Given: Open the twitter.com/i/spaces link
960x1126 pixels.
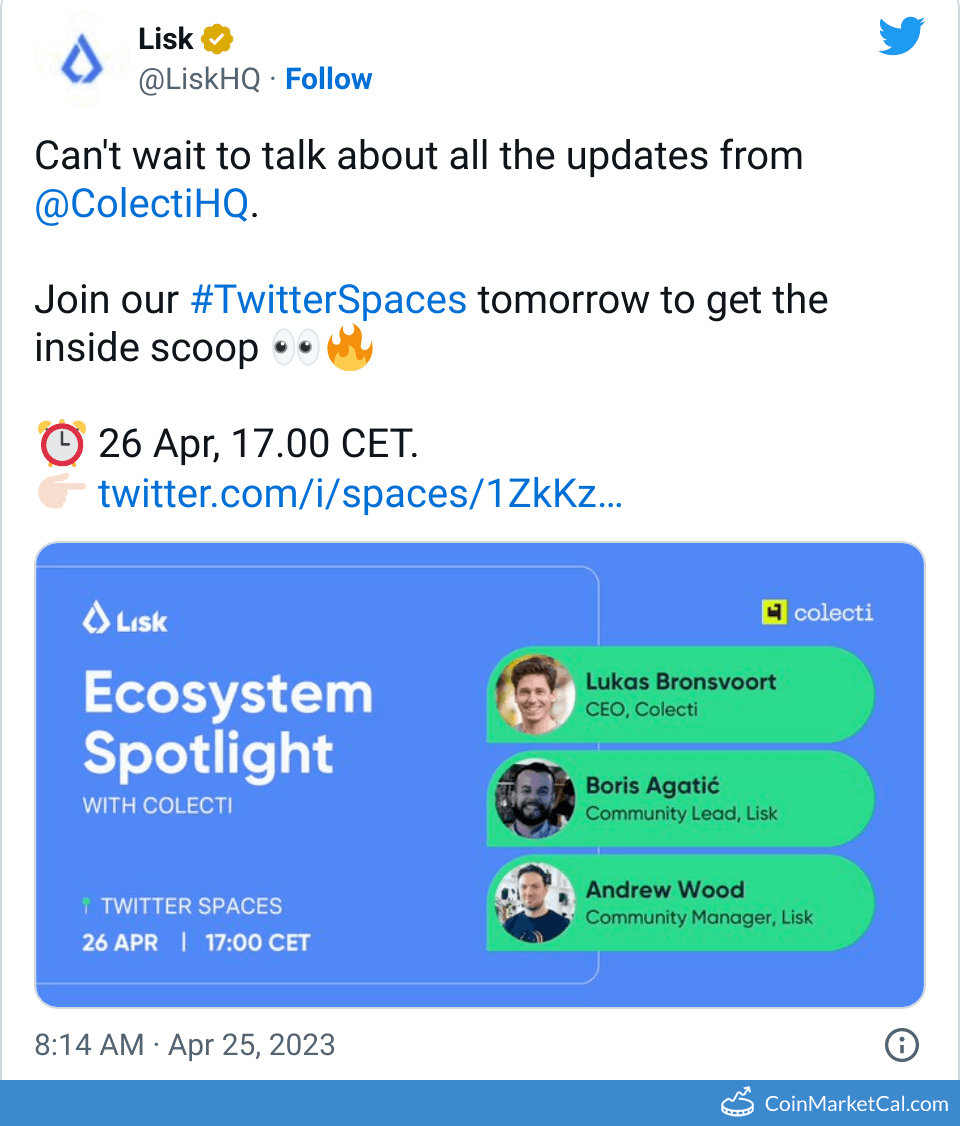Looking at the screenshot, I should point(360,494).
